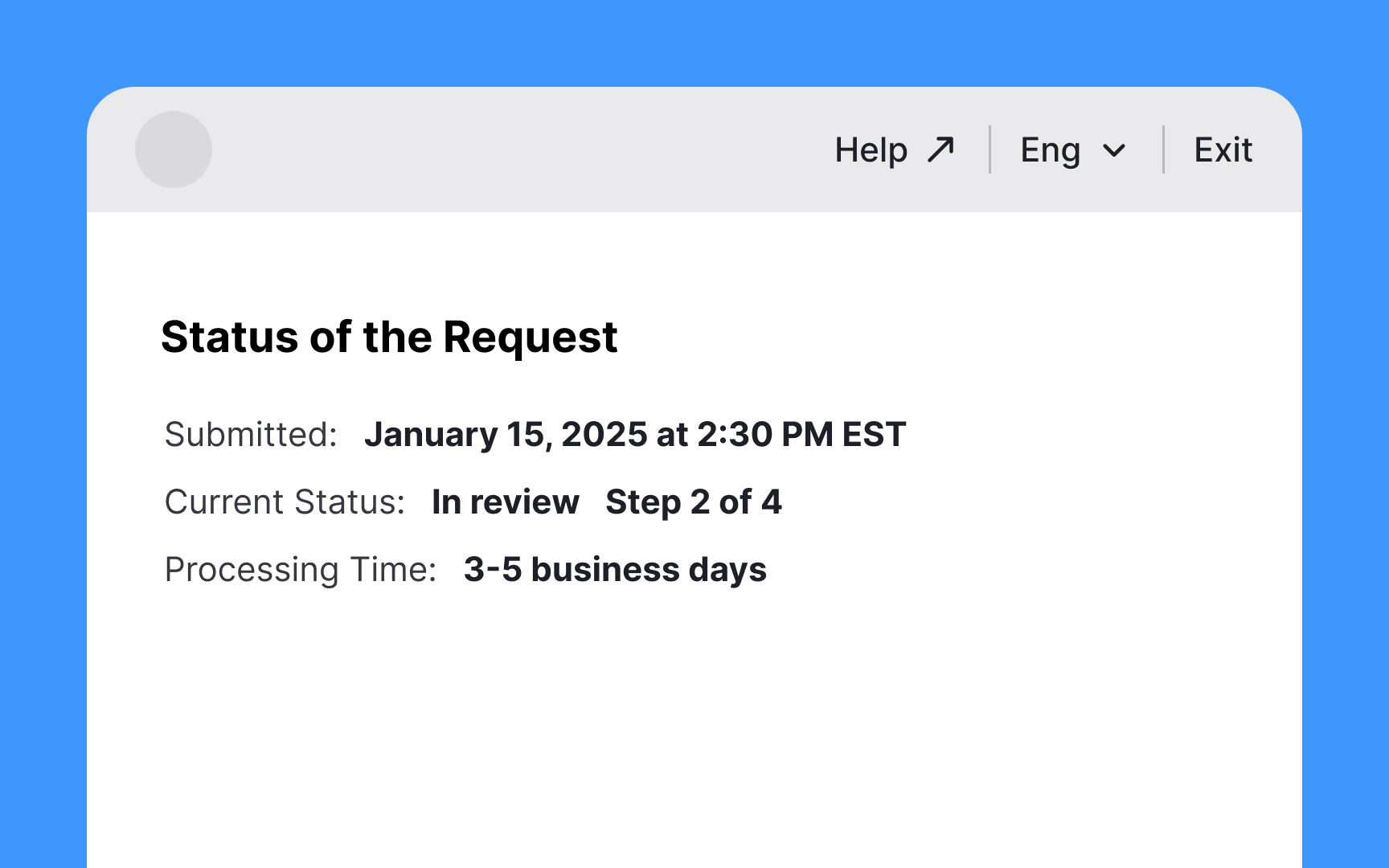This screenshot has width=1389, height=868.
Task: Select the Status of the Request heading
Action: pyautogui.click(x=389, y=337)
